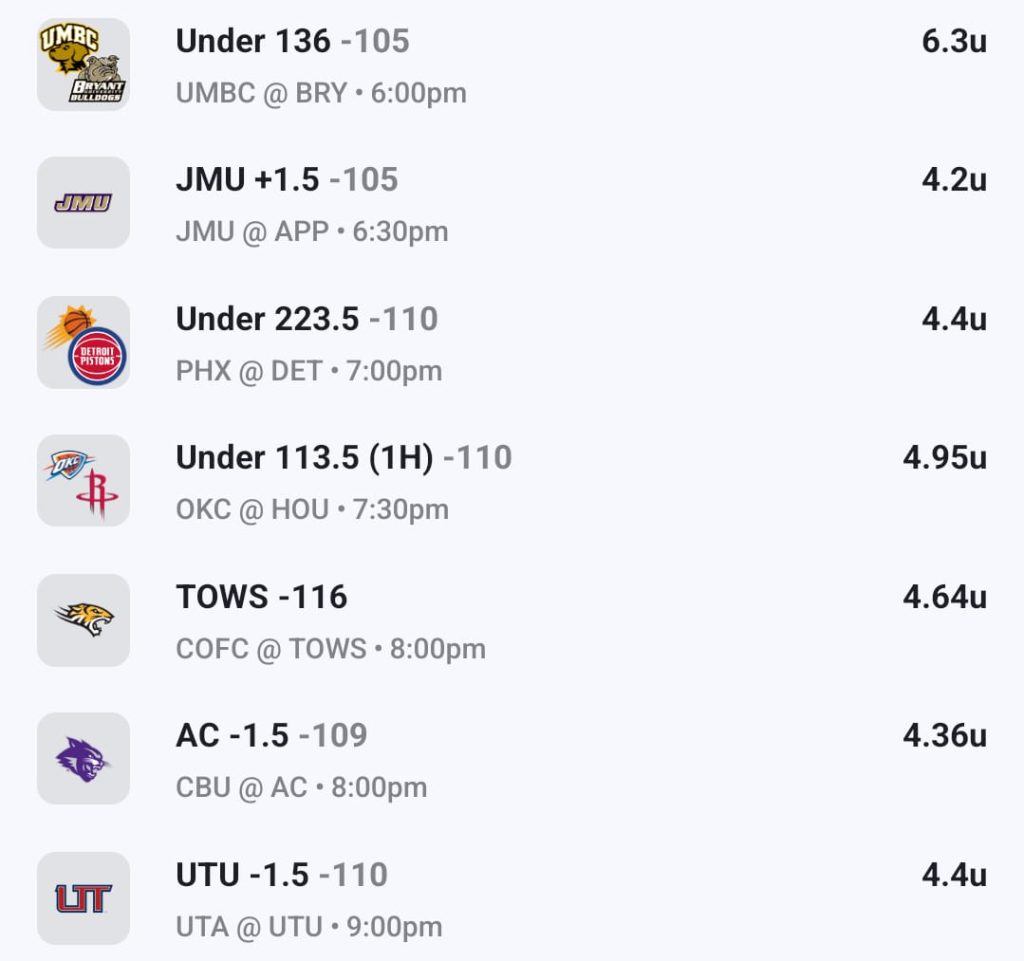The height and width of the screenshot is (961, 1024).
Task: Click the UMBC and Bryant Bulldogs logo icon
Action: [83, 64]
